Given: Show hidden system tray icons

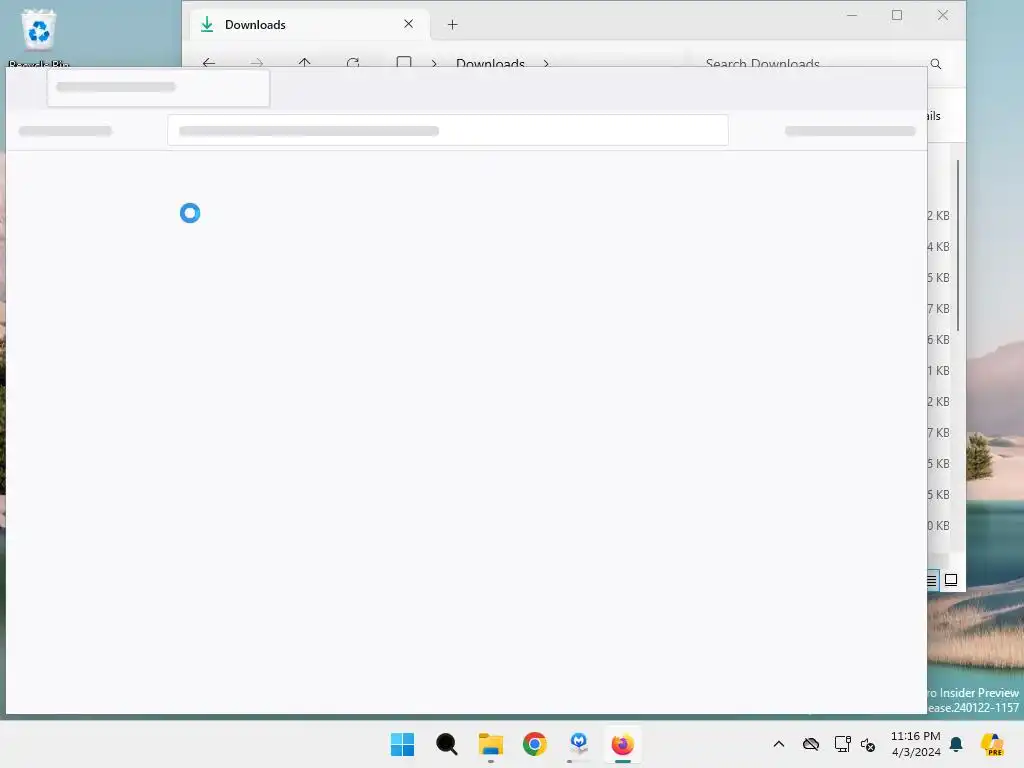Looking at the screenshot, I should (x=778, y=744).
